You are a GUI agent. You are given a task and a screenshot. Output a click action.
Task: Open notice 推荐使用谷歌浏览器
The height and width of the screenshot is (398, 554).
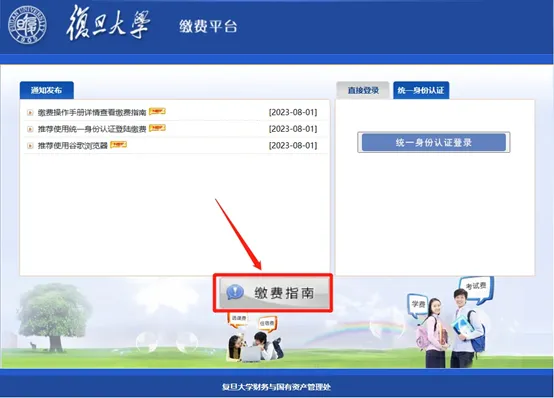(x=72, y=146)
